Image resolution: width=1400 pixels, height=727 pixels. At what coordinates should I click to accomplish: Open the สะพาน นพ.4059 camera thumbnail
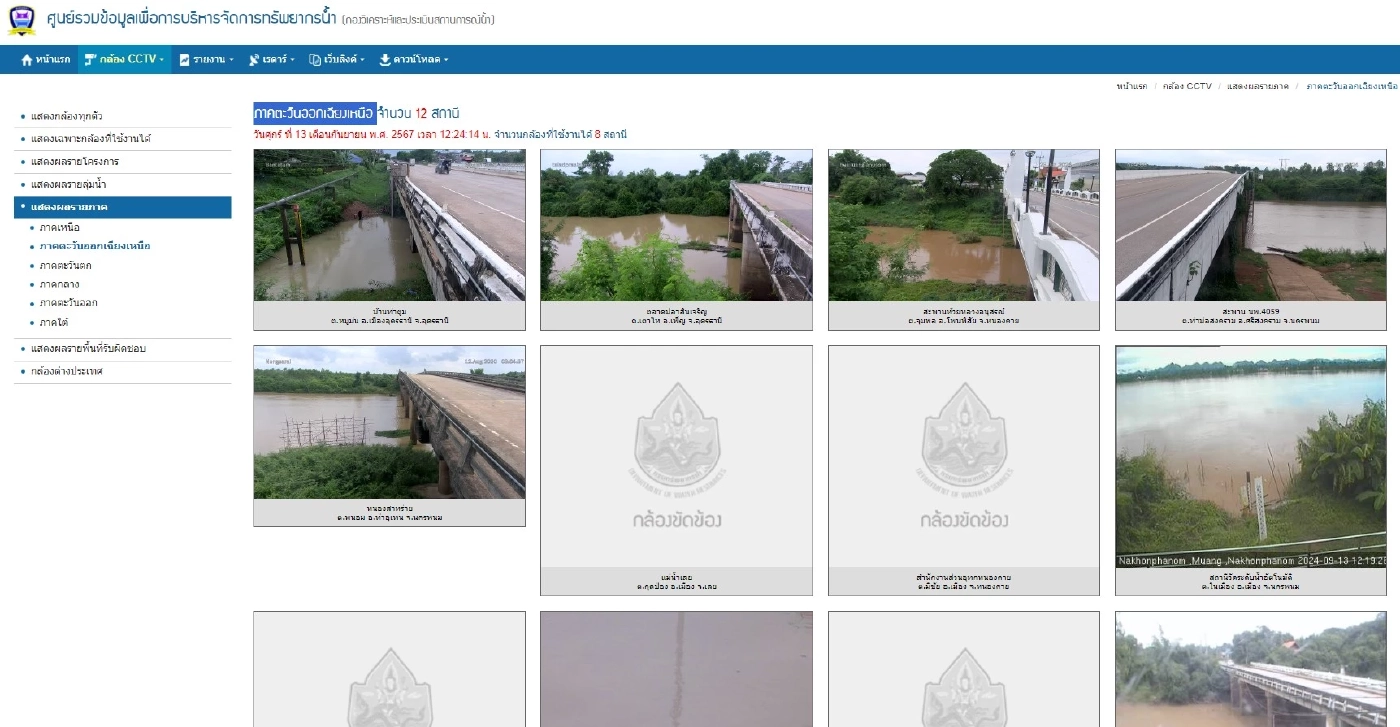click(x=1250, y=226)
